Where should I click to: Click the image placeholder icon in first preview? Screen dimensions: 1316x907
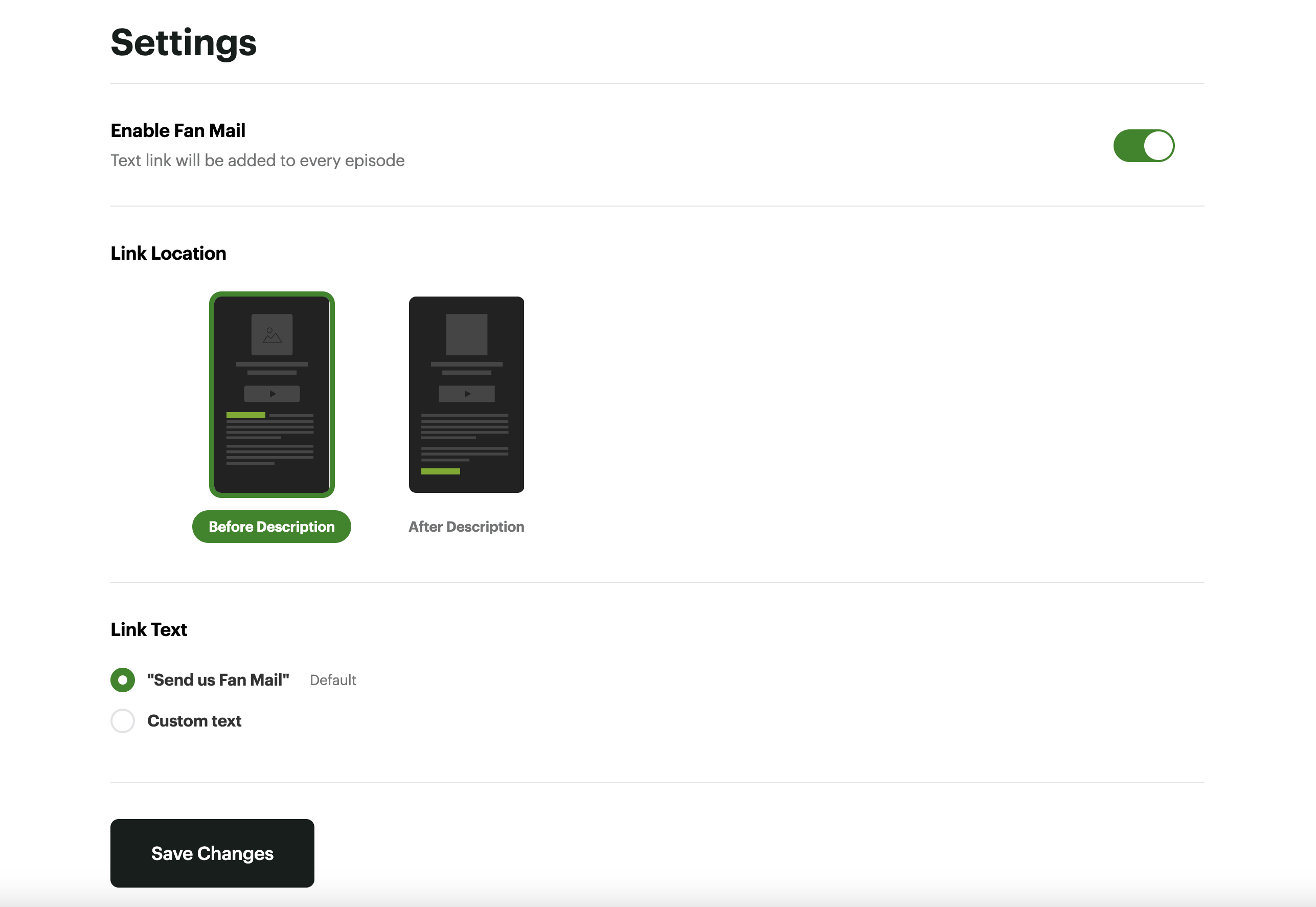[271, 335]
